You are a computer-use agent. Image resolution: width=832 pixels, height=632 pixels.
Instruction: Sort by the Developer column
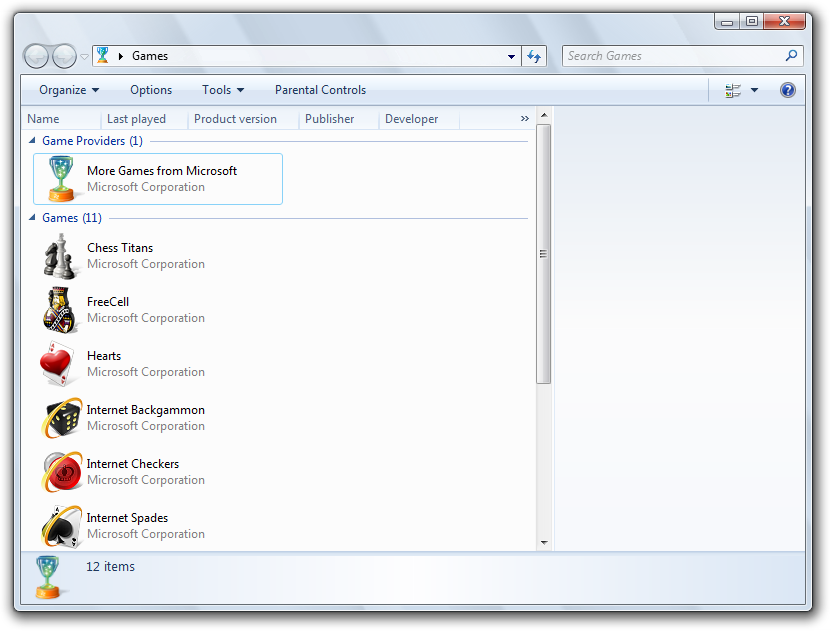tap(419, 119)
